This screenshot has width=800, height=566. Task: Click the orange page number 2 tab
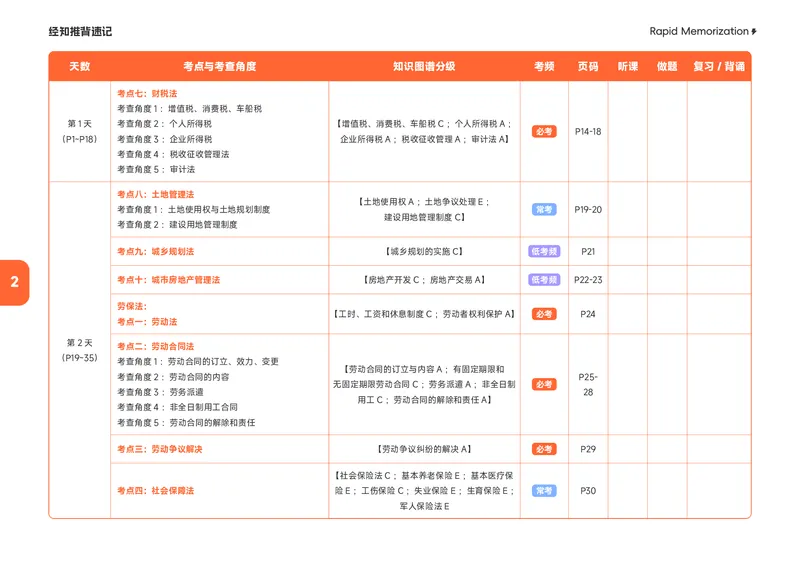[x=14, y=282]
